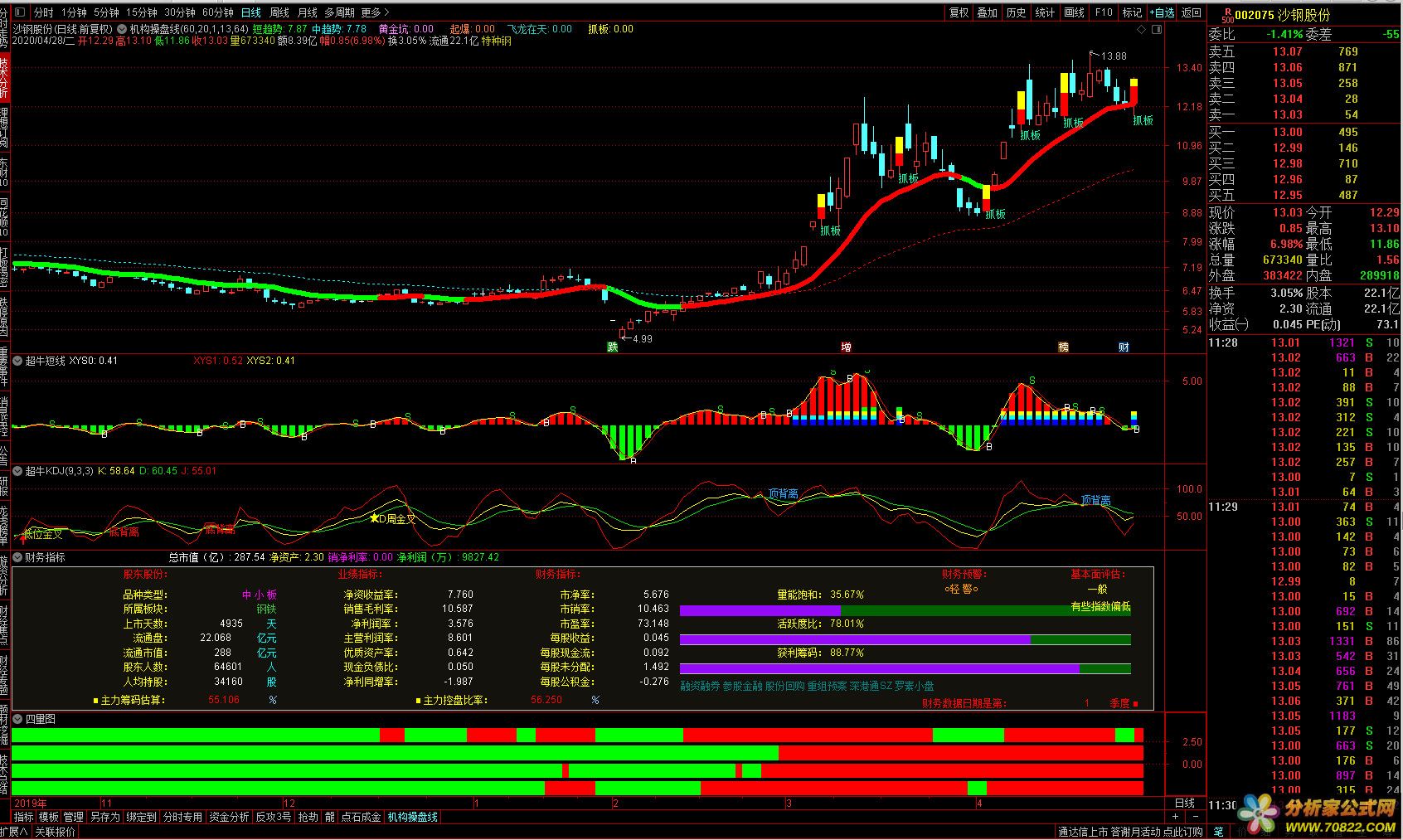Select the 机构操盘线 template
This screenshot has width=1403, height=840.
click(413, 817)
